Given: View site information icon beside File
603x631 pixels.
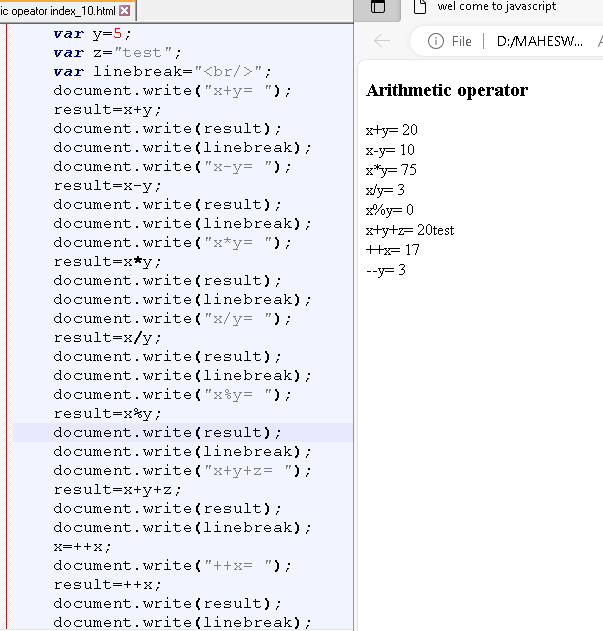Looking at the screenshot, I should point(435,41).
